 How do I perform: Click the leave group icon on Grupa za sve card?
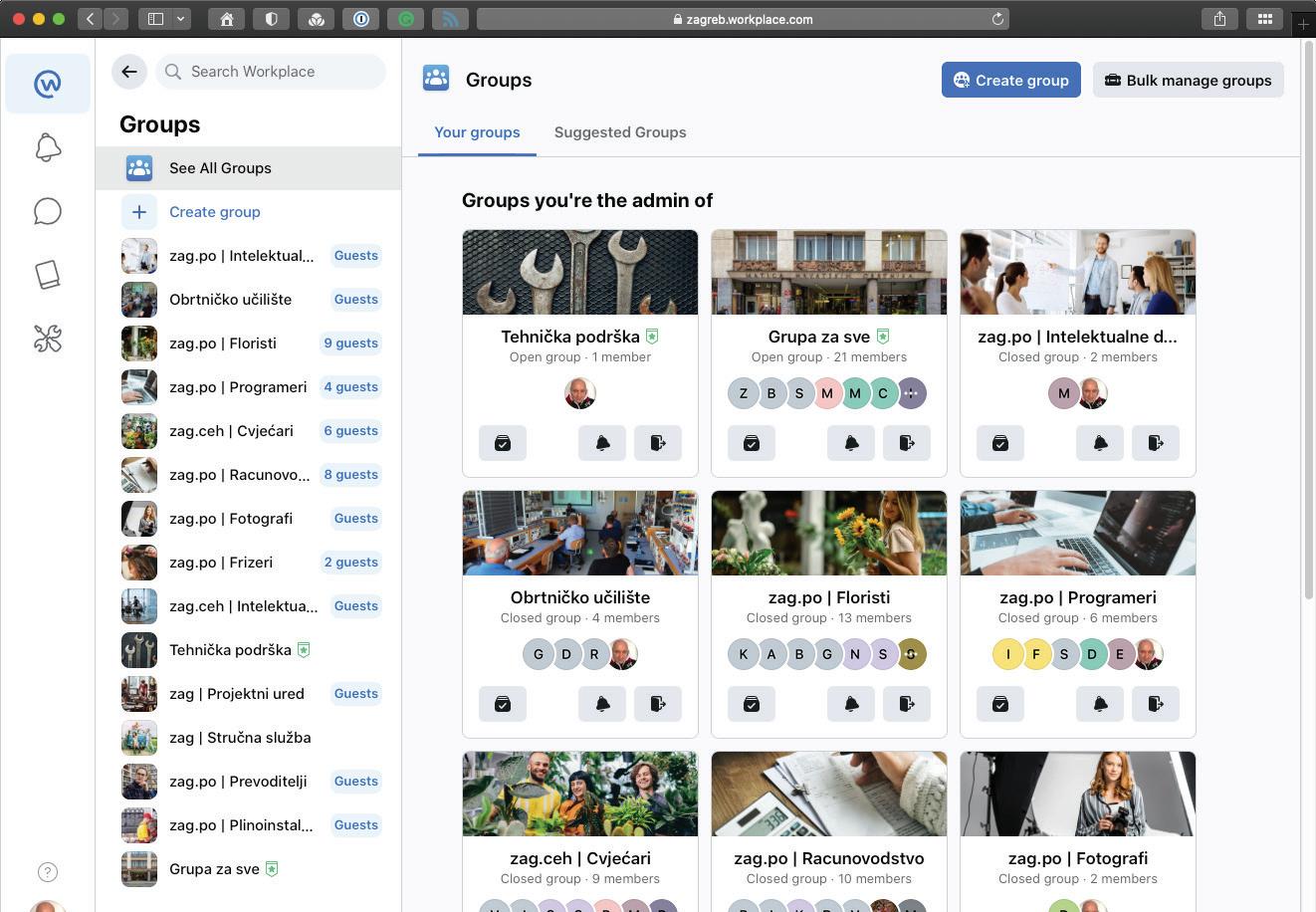907,443
